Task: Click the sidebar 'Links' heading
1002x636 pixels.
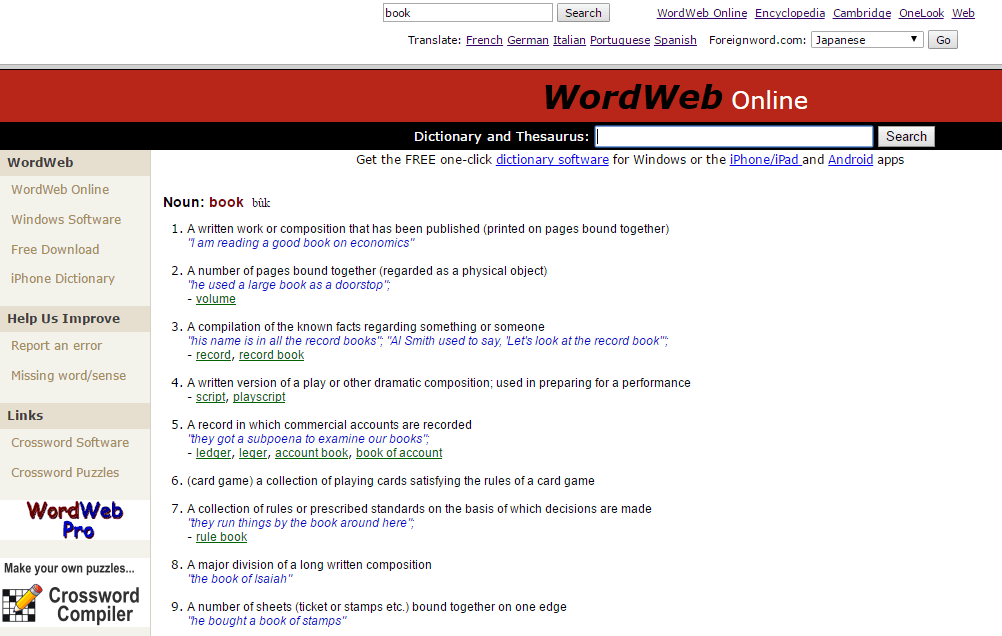Action: click(x=25, y=415)
